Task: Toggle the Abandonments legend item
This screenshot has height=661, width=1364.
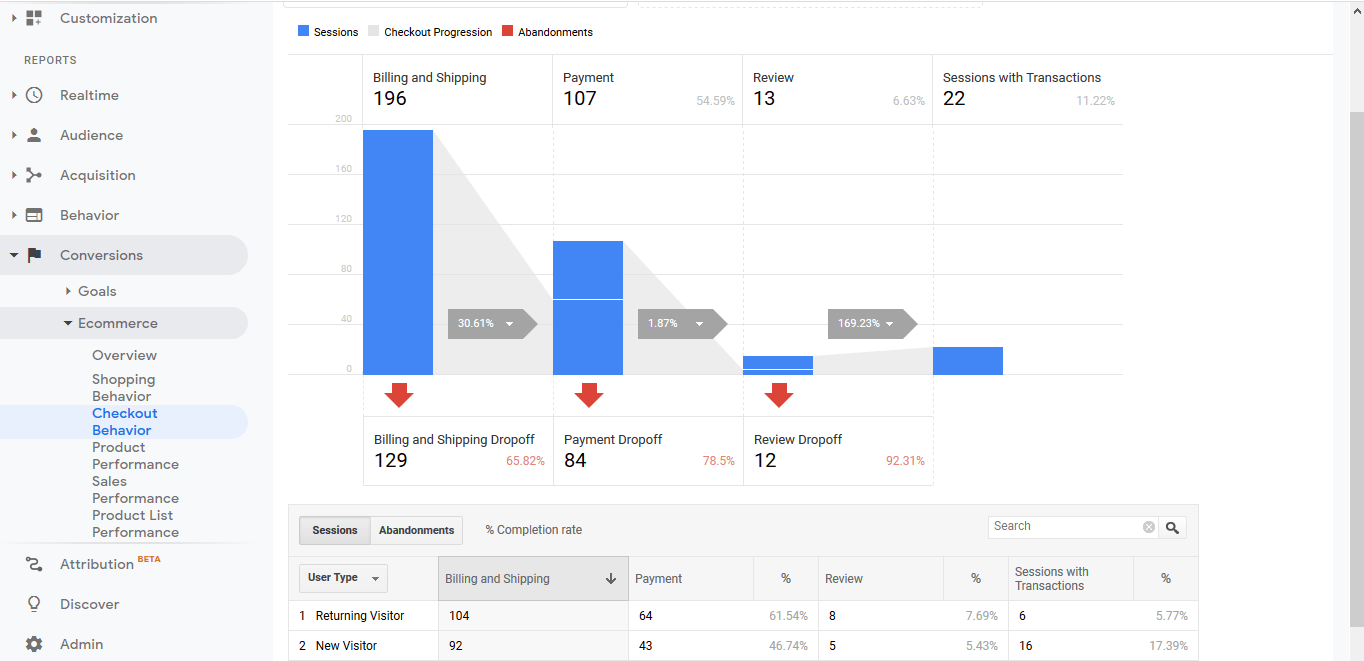Action: (x=547, y=31)
